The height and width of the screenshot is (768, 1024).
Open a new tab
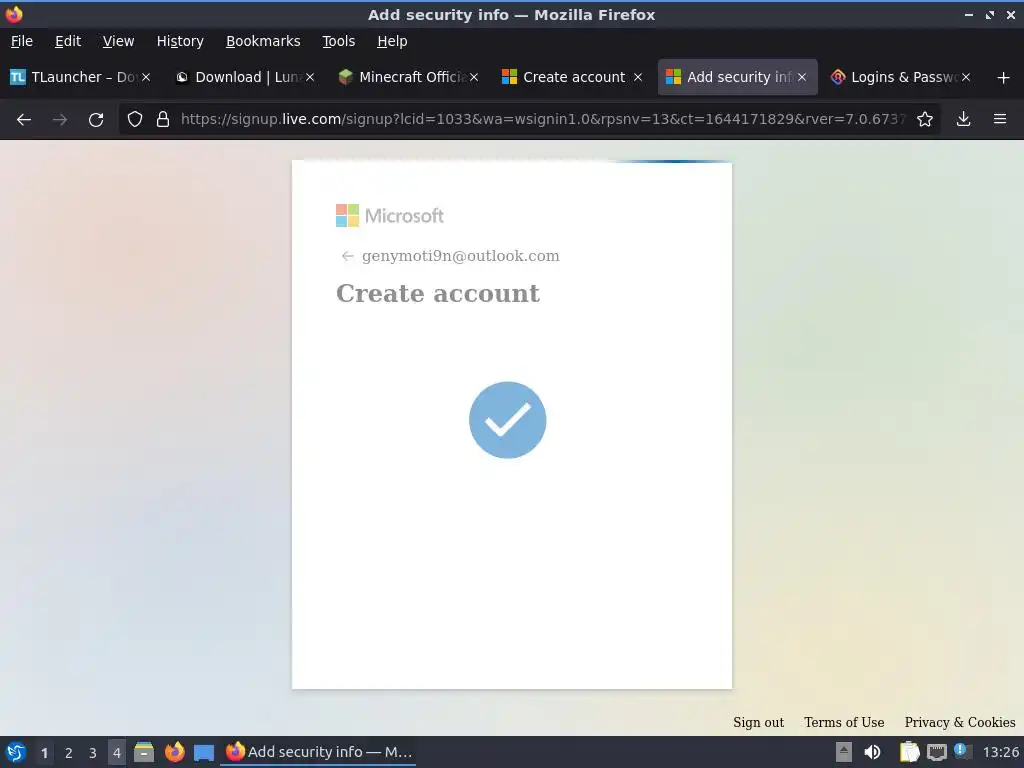click(x=1004, y=78)
